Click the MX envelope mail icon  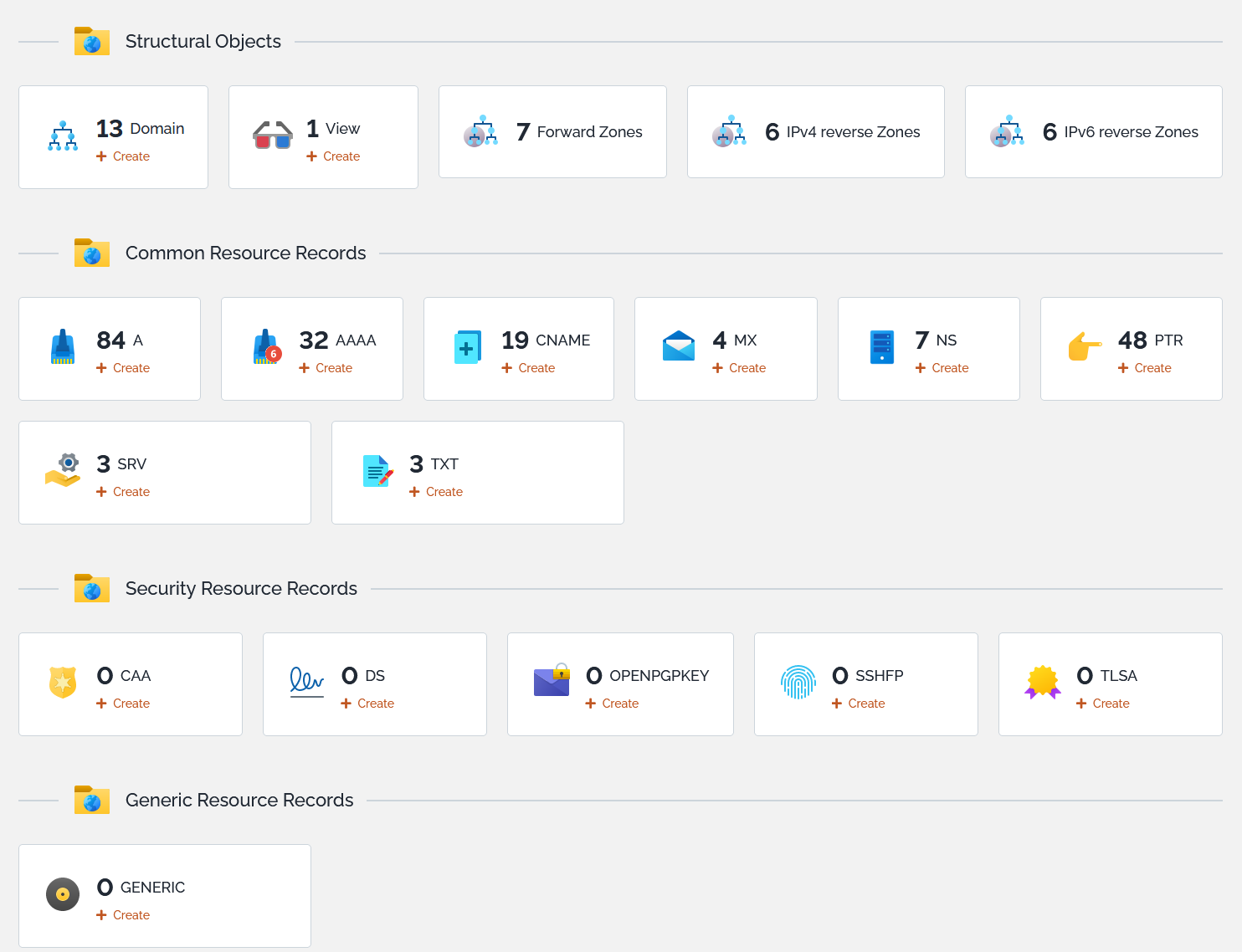[x=679, y=347]
